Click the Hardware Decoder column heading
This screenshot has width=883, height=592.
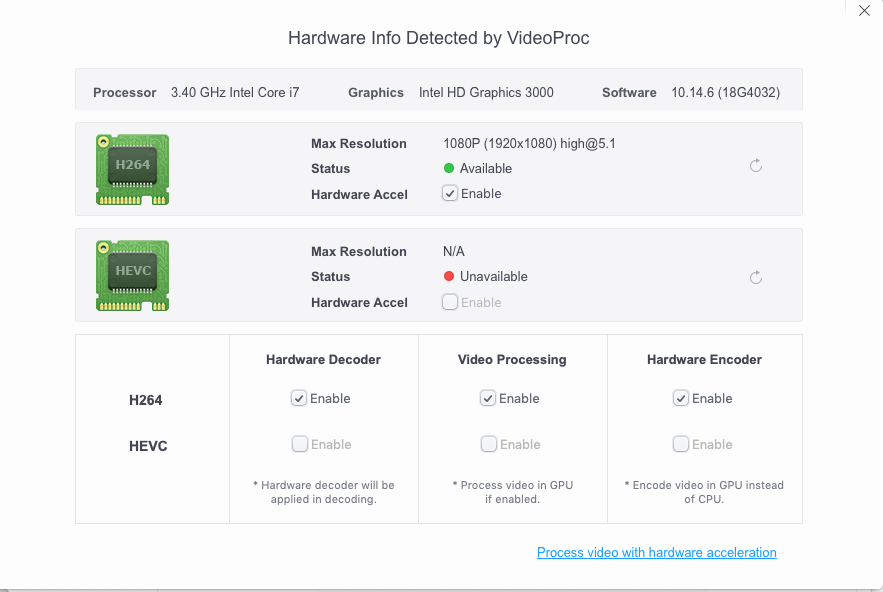coord(323,359)
